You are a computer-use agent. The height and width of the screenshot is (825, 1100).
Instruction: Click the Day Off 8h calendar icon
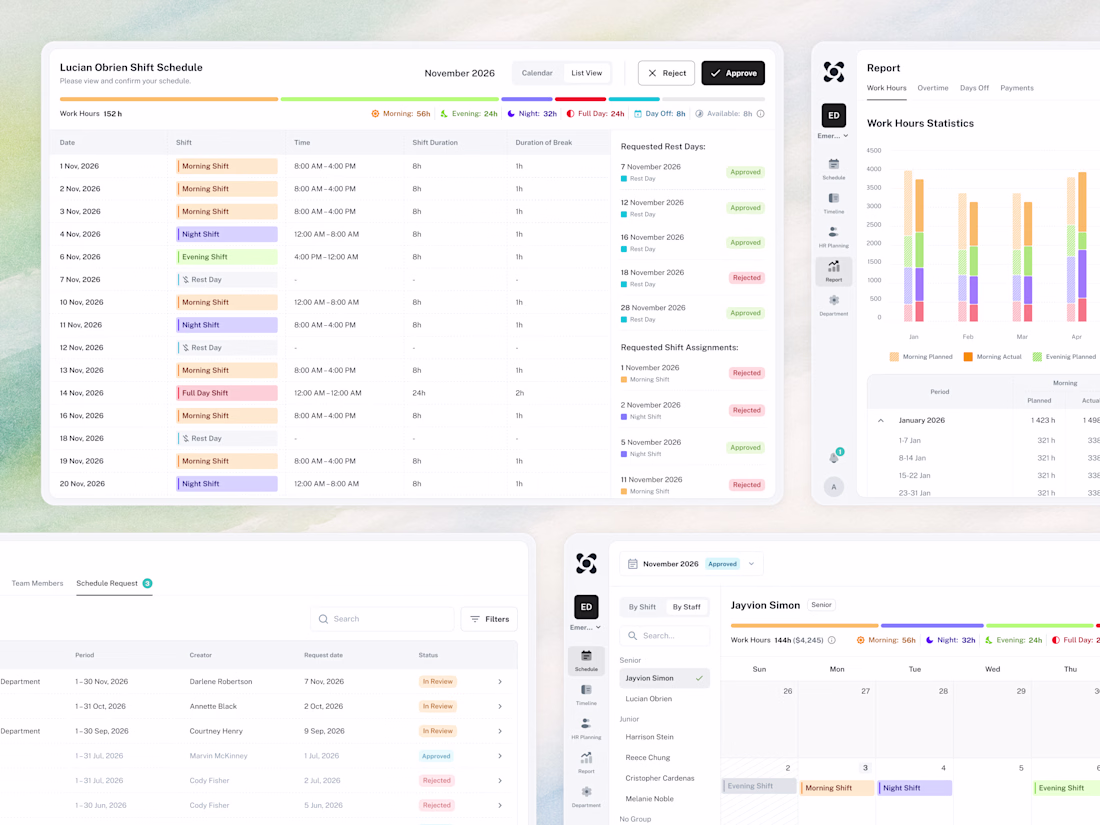point(638,114)
